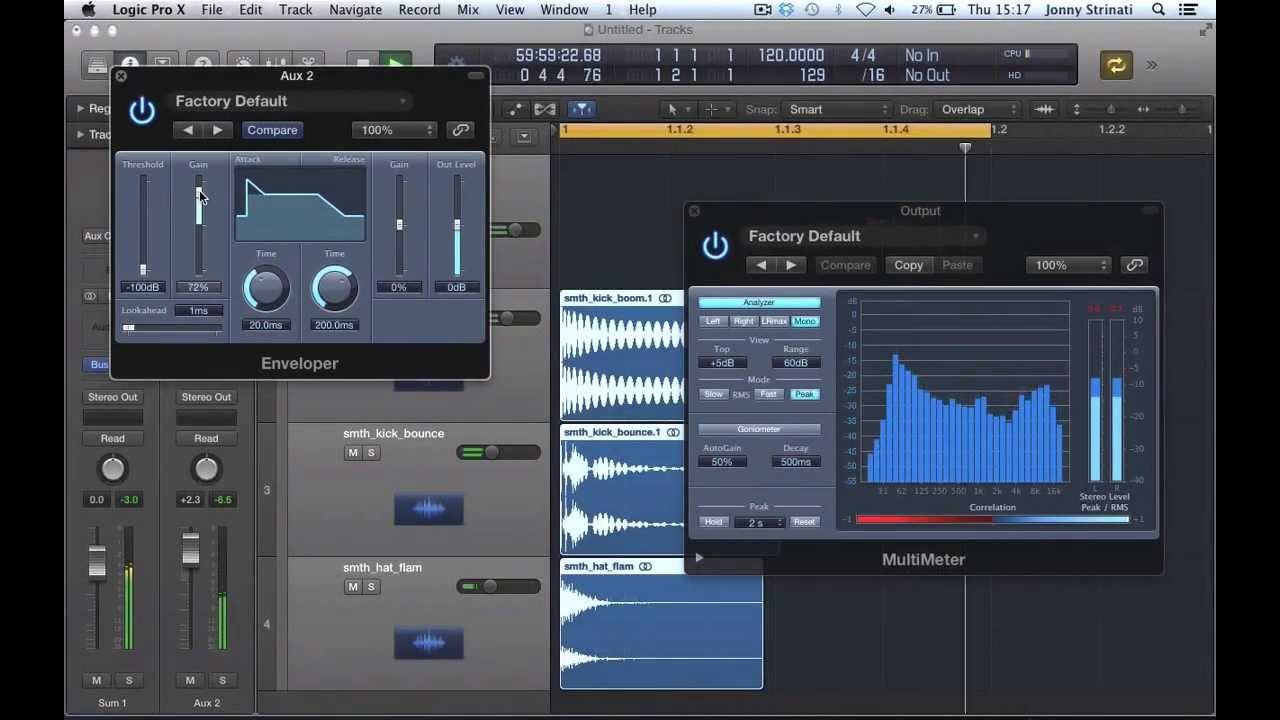
Task: Open MultiMeter Peak hold time 2 s dropdown
Action: 758,522
